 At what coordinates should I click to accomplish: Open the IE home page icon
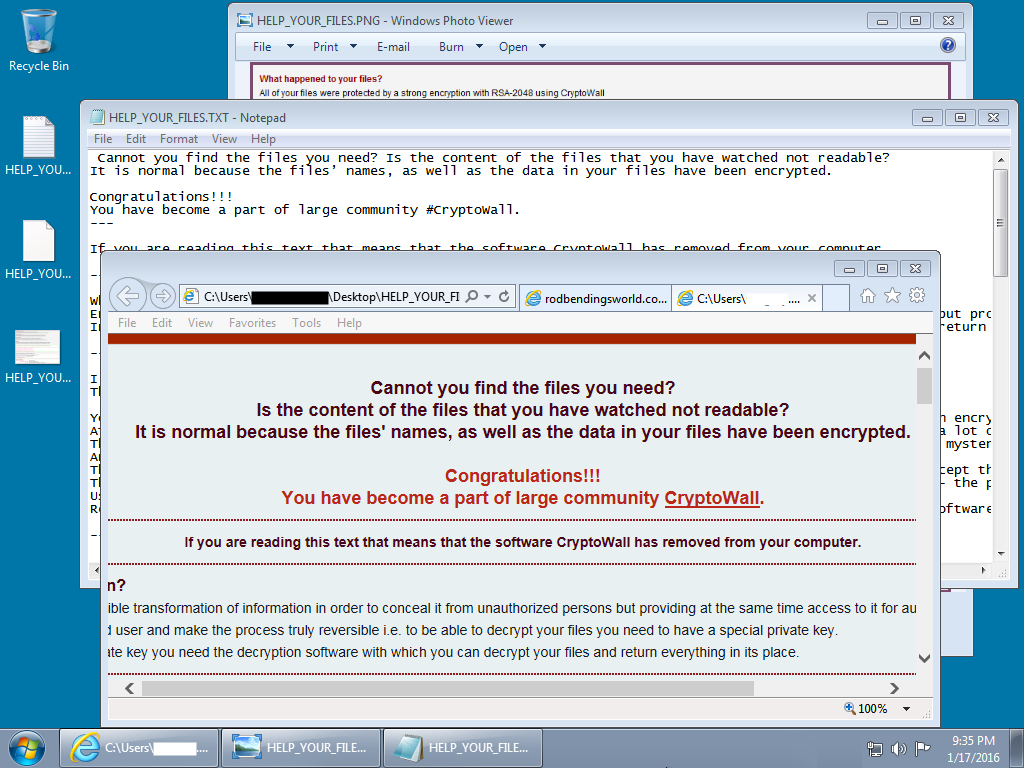868,296
